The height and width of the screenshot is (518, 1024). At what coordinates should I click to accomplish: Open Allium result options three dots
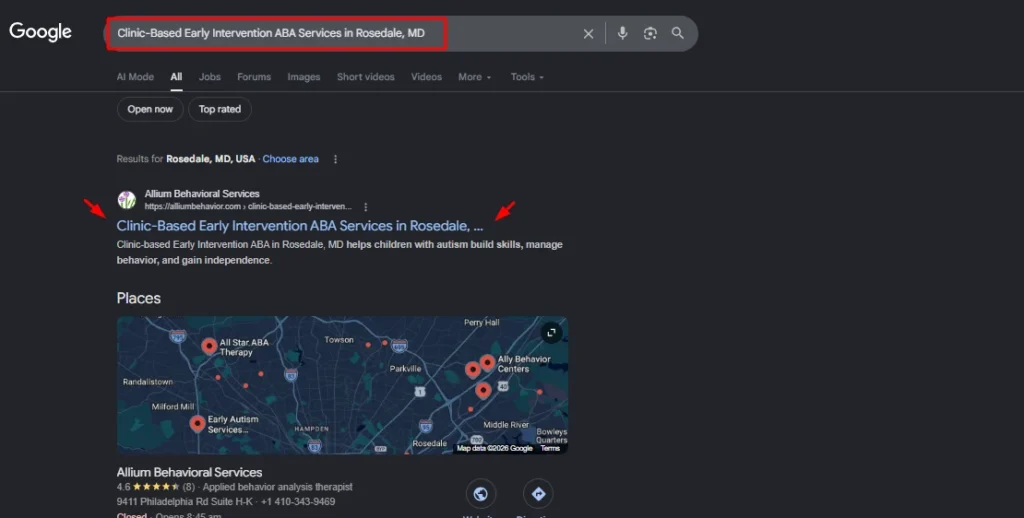tap(366, 206)
